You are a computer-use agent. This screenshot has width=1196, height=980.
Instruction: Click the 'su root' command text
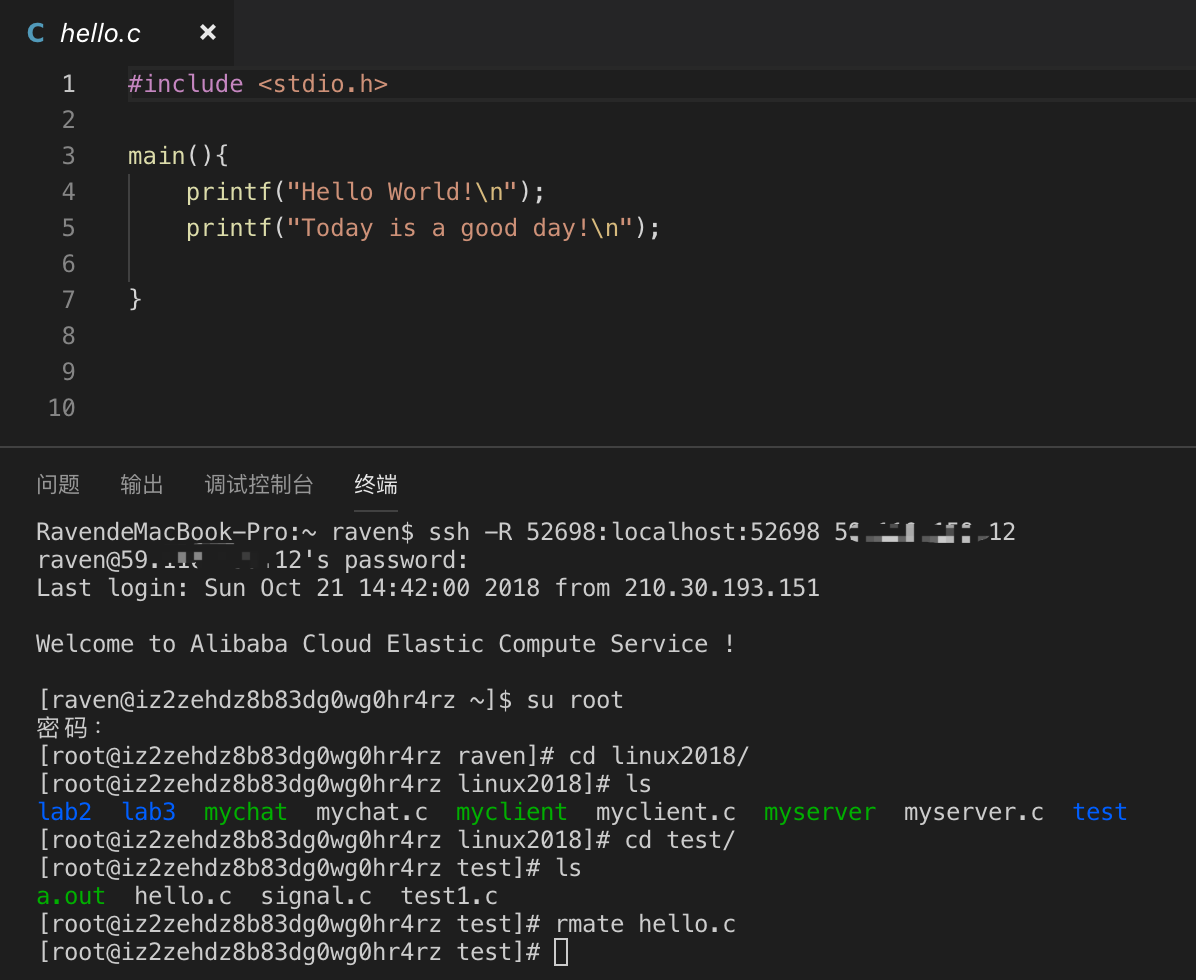click(575, 700)
